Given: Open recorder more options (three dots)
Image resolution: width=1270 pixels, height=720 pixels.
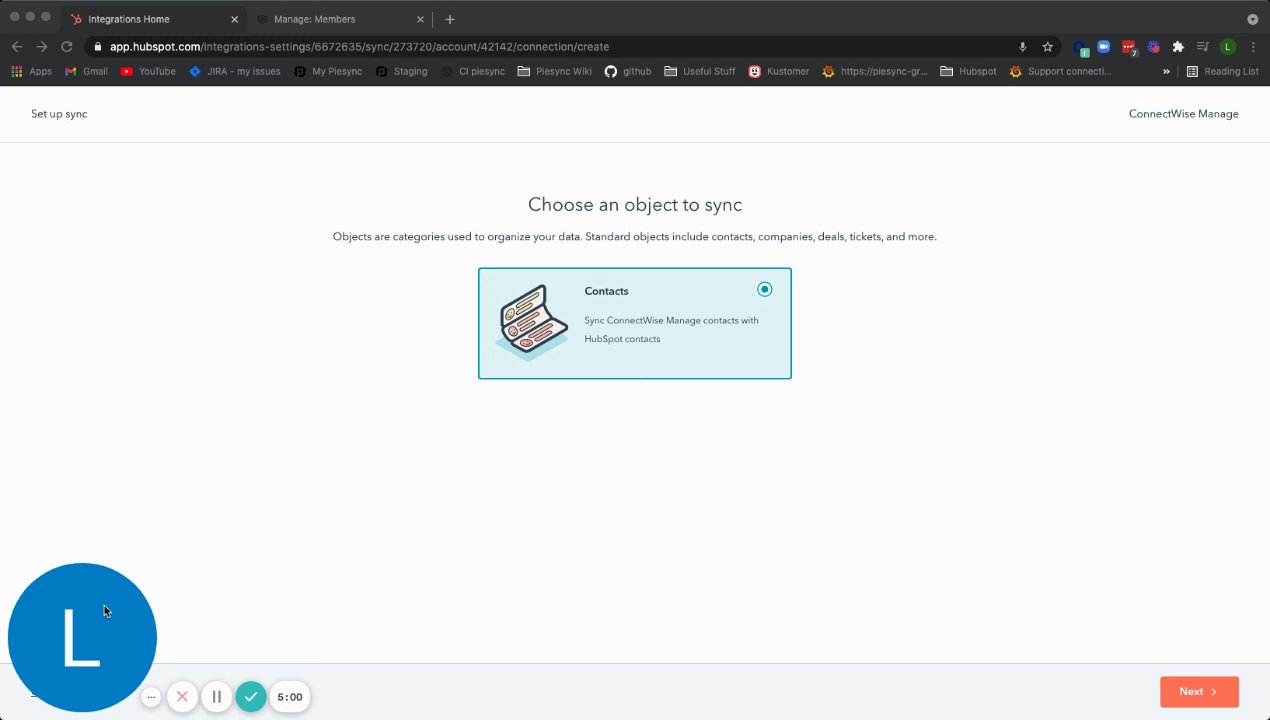Looking at the screenshot, I should (x=151, y=697).
